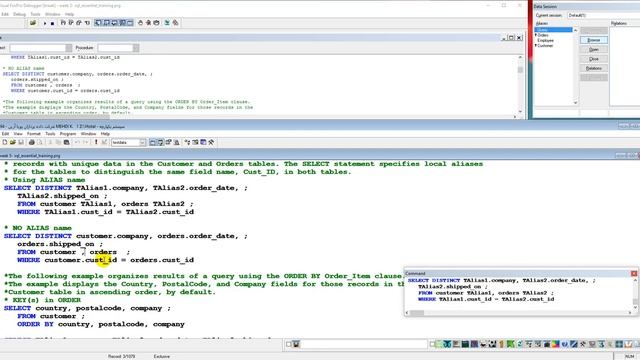The width and height of the screenshot is (640, 360).
Task: Click the Open folder icon in the FoxPro toolbar
Action: [x=13, y=142]
